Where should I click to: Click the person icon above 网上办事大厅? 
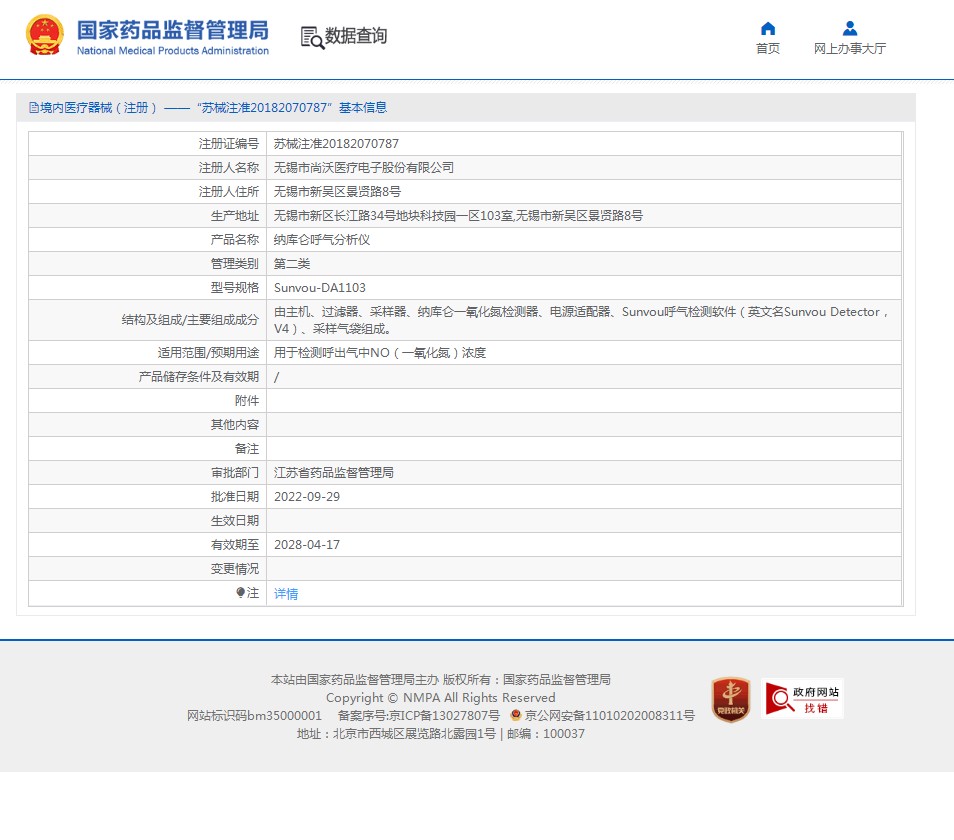coord(849,28)
